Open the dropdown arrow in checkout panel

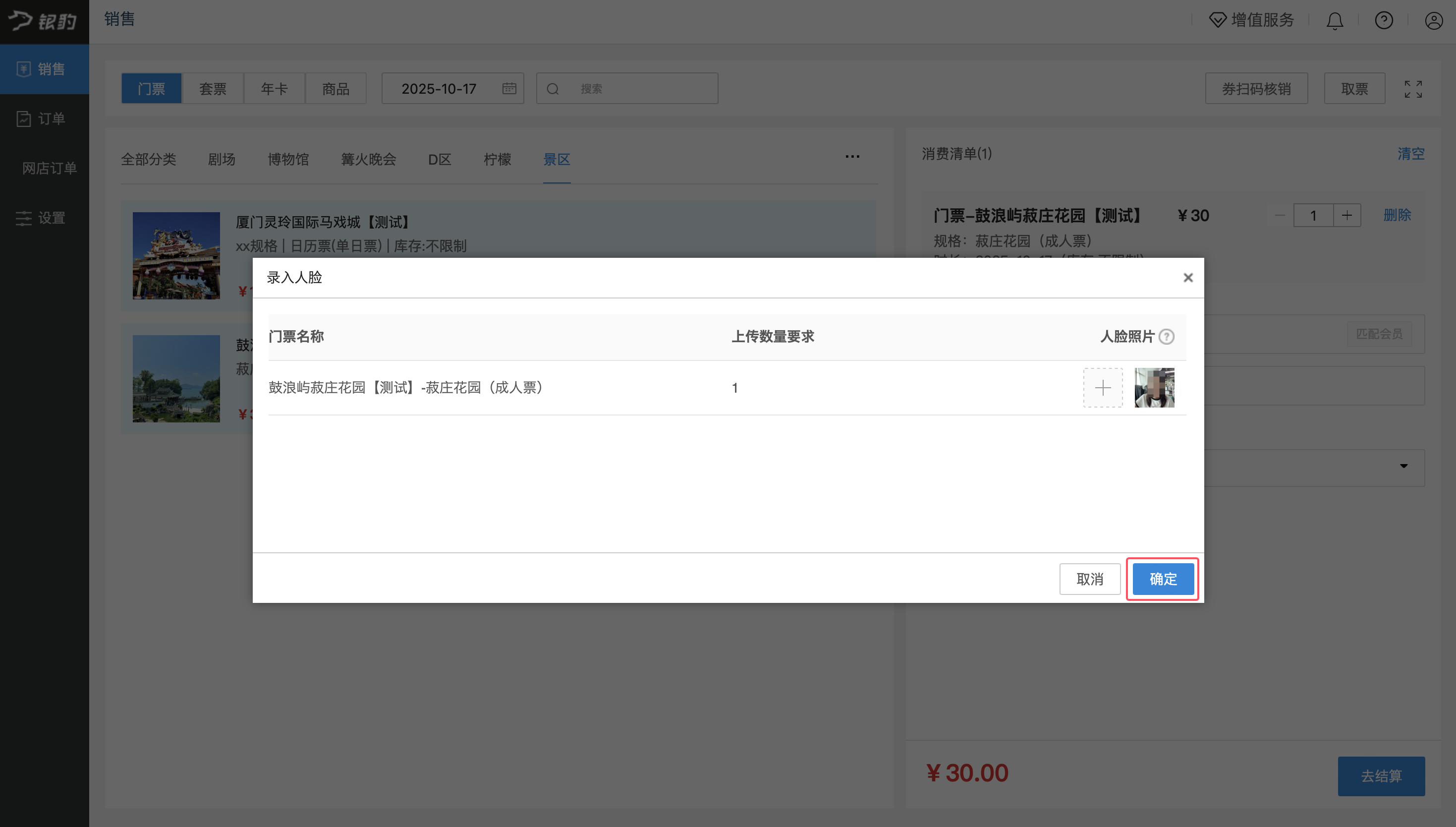[1403, 467]
